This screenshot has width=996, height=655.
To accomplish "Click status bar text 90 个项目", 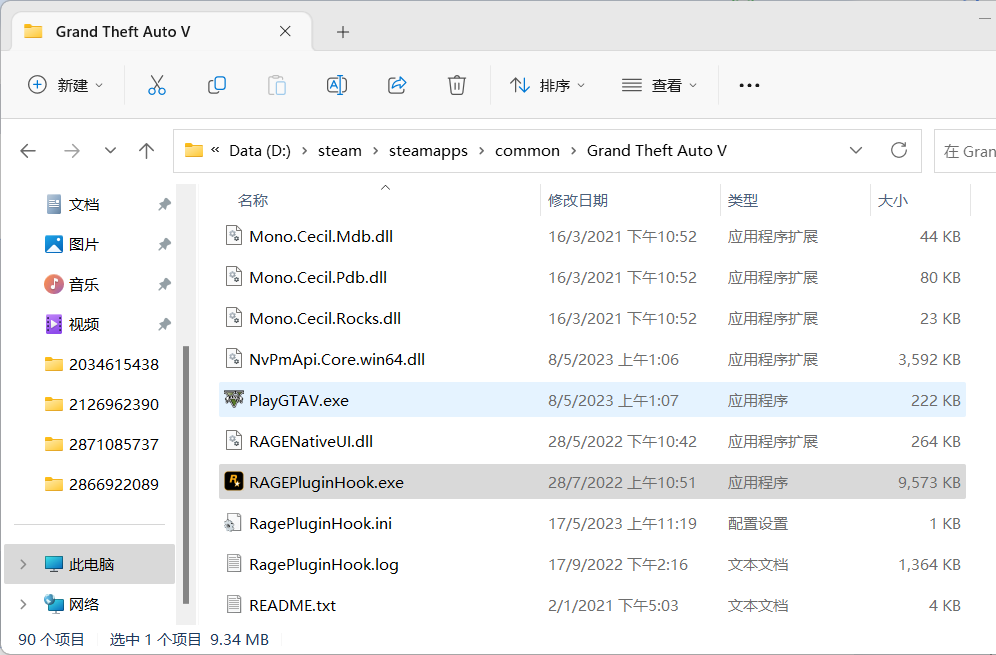I will coord(51,639).
